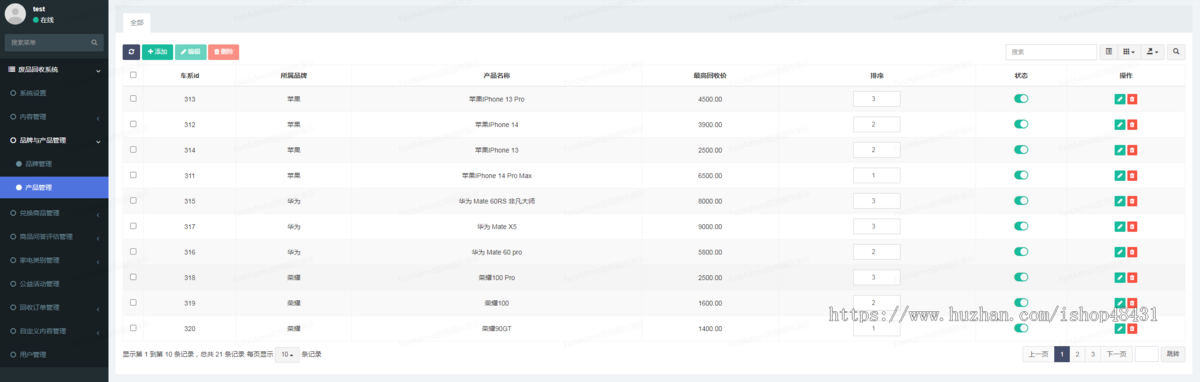Image resolution: width=1200 pixels, height=382 pixels.
Task: Edit row 314 with pencil icon
Action: coord(1119,150)
